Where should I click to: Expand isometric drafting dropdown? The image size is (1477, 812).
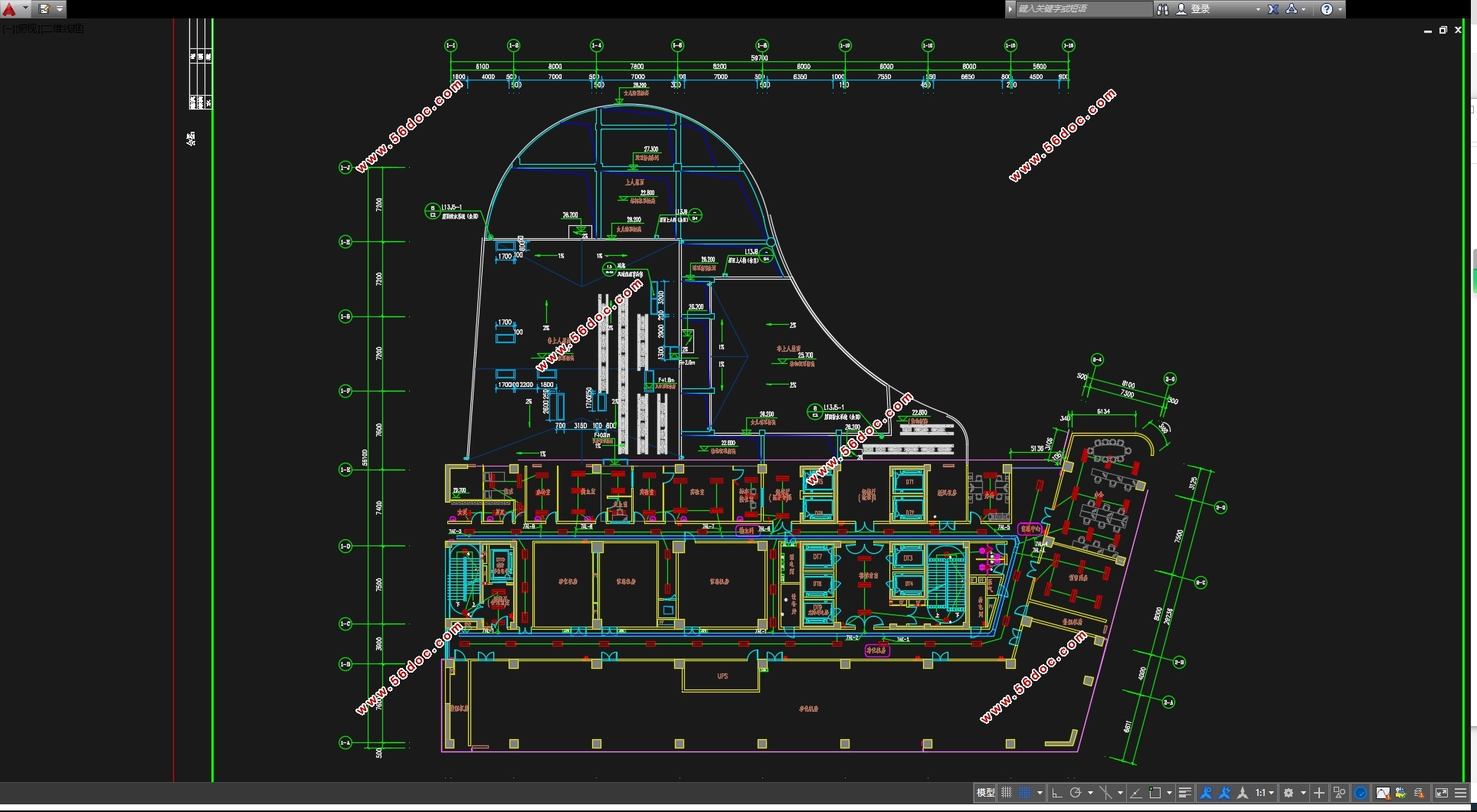[x=1120, y=793]
